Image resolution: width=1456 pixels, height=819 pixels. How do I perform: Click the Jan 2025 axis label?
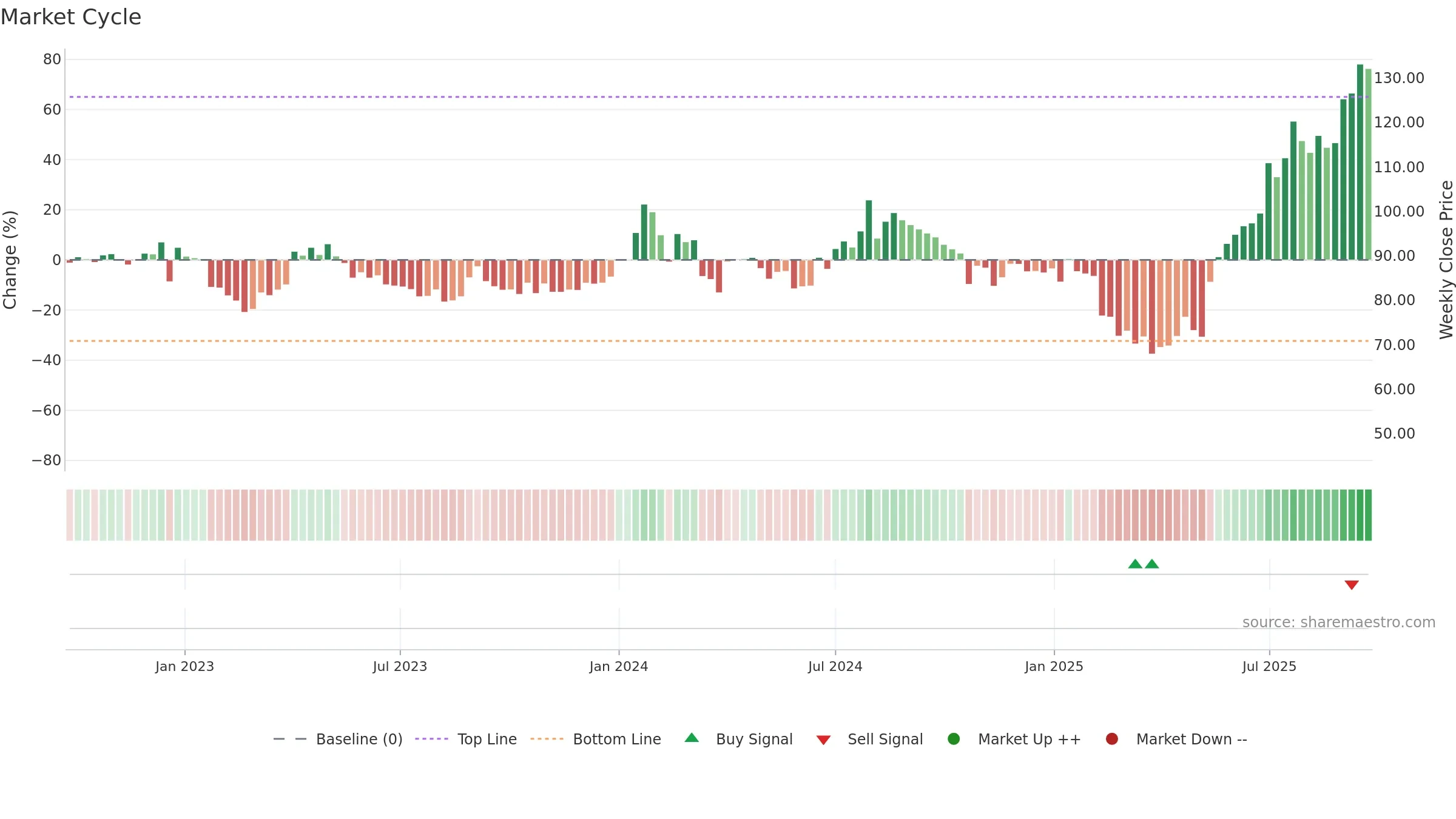(1054, 666)
